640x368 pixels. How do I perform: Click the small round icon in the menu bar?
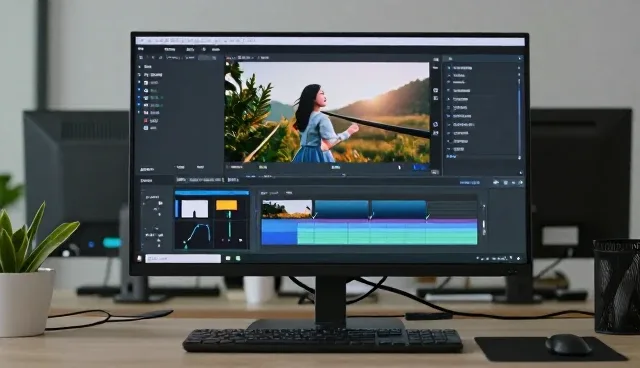204,49
